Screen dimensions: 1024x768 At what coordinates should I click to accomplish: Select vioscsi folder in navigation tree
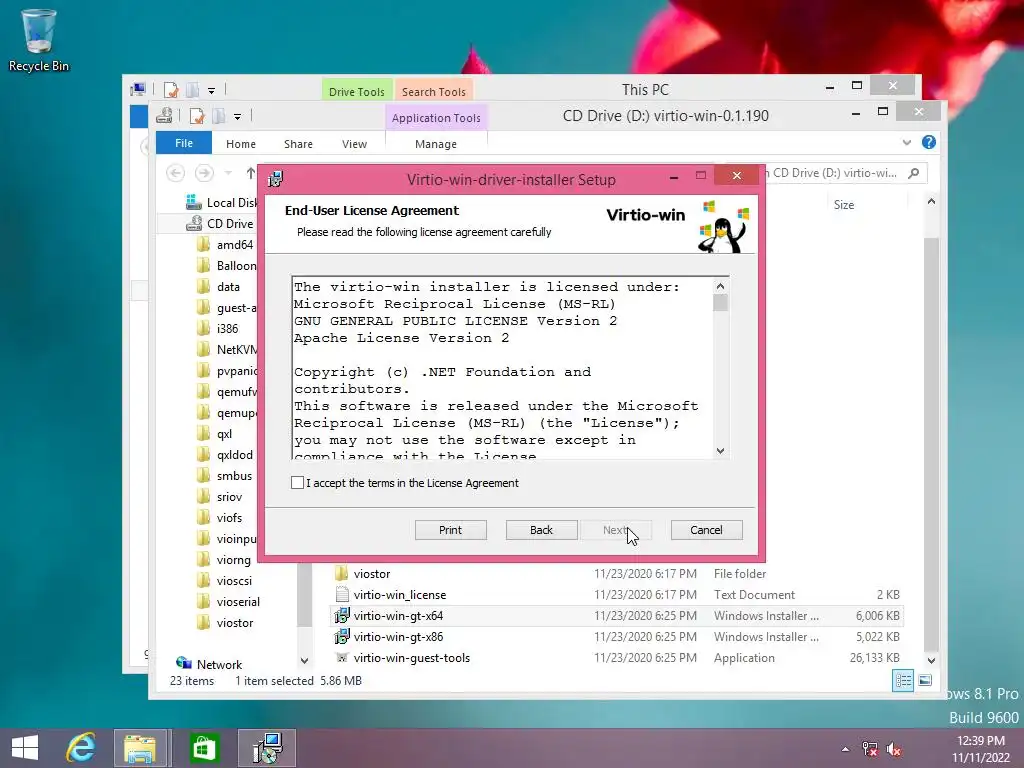tap(224, 581)
